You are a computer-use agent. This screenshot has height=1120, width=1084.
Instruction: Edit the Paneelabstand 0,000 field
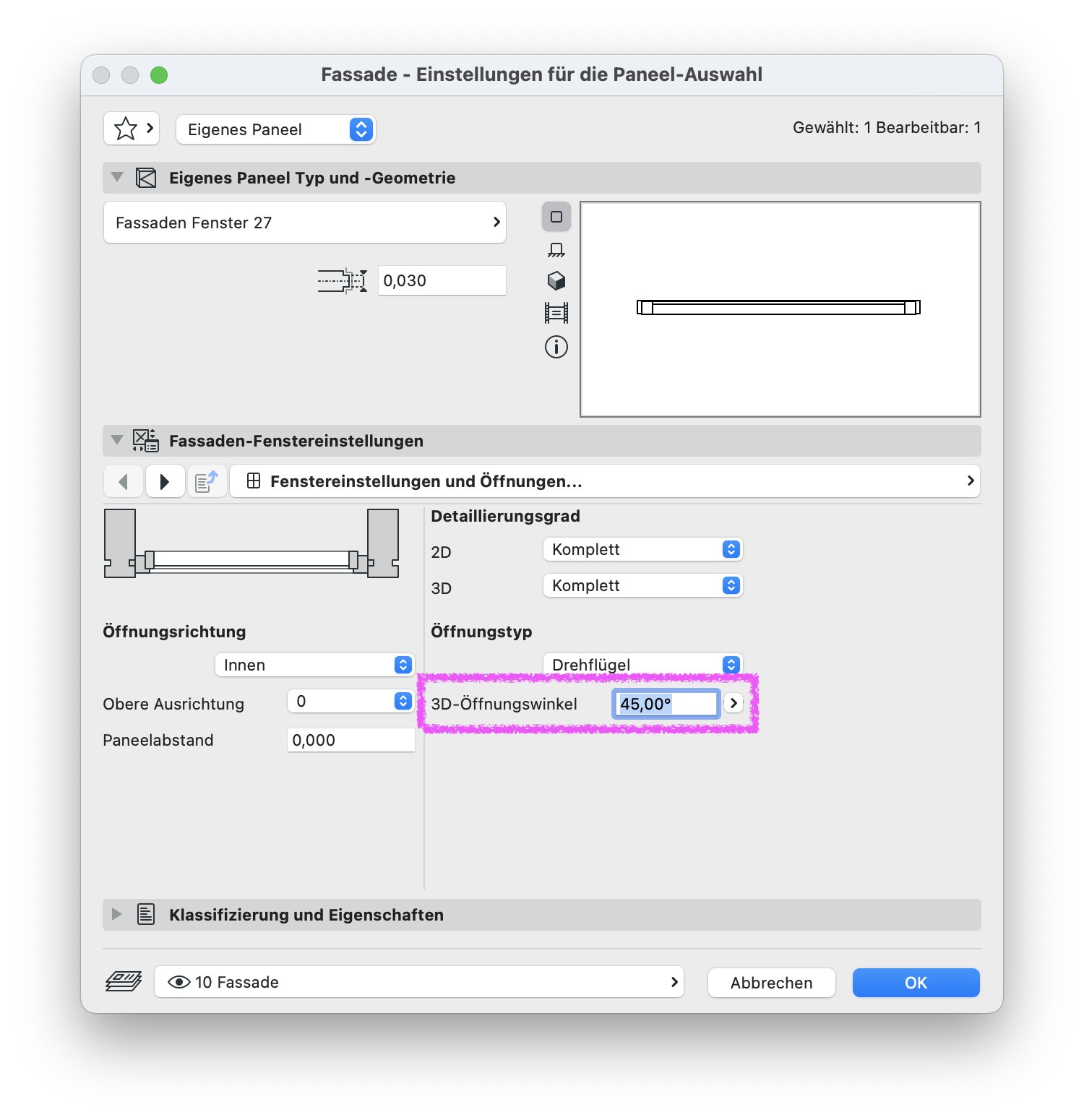(351, 740)
